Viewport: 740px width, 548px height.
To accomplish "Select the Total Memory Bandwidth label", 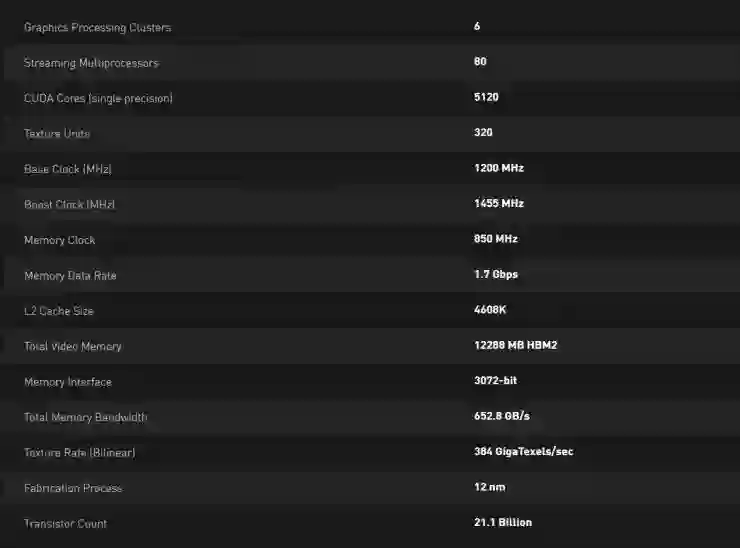I will 85,417.
